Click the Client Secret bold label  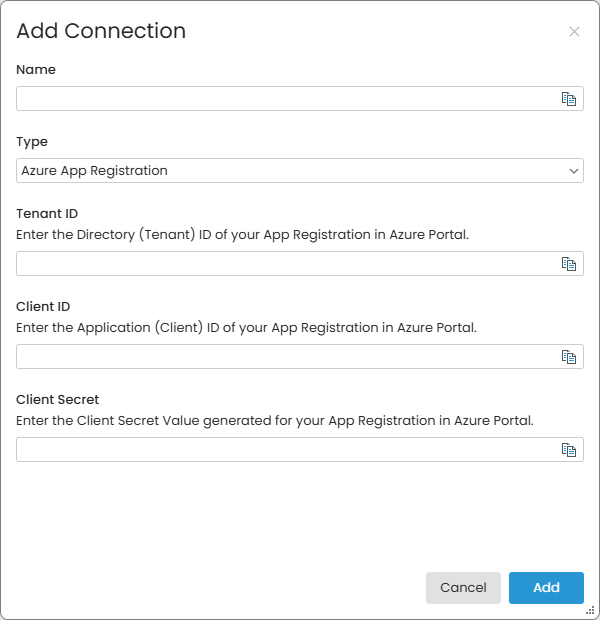click(x=58, y=400)
